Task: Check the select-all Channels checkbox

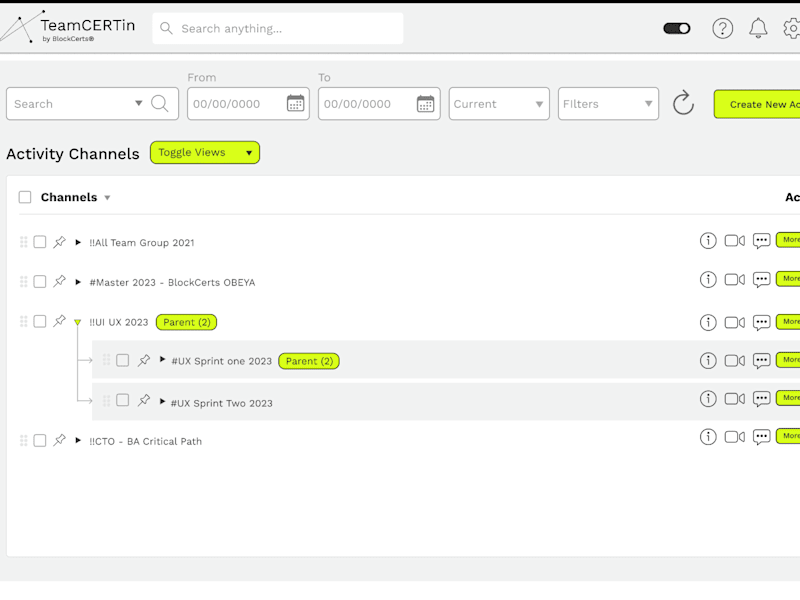Action: click(x=25, y=197)
